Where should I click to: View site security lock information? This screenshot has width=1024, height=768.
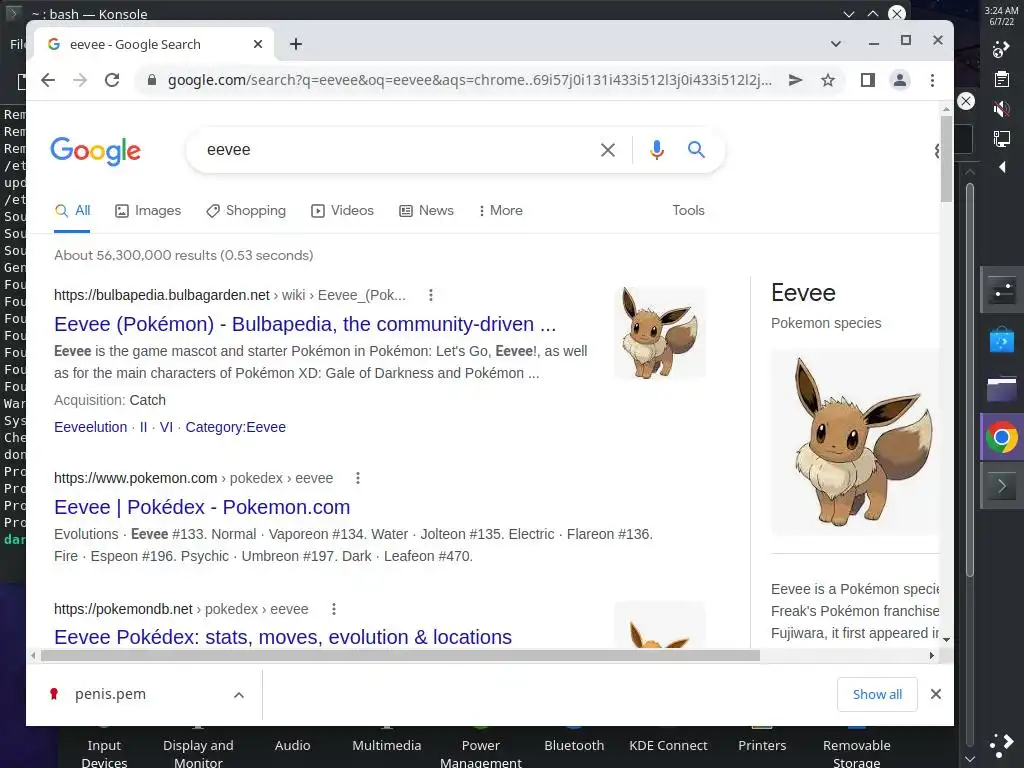pyautogui.click(x=152, y=80)
